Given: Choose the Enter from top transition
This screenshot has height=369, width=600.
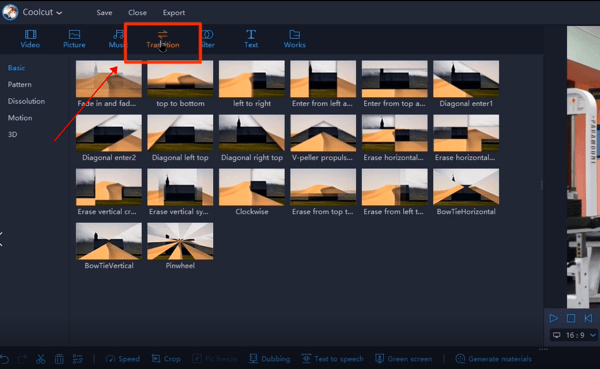Looking at the screenshot, I should 395,84.
